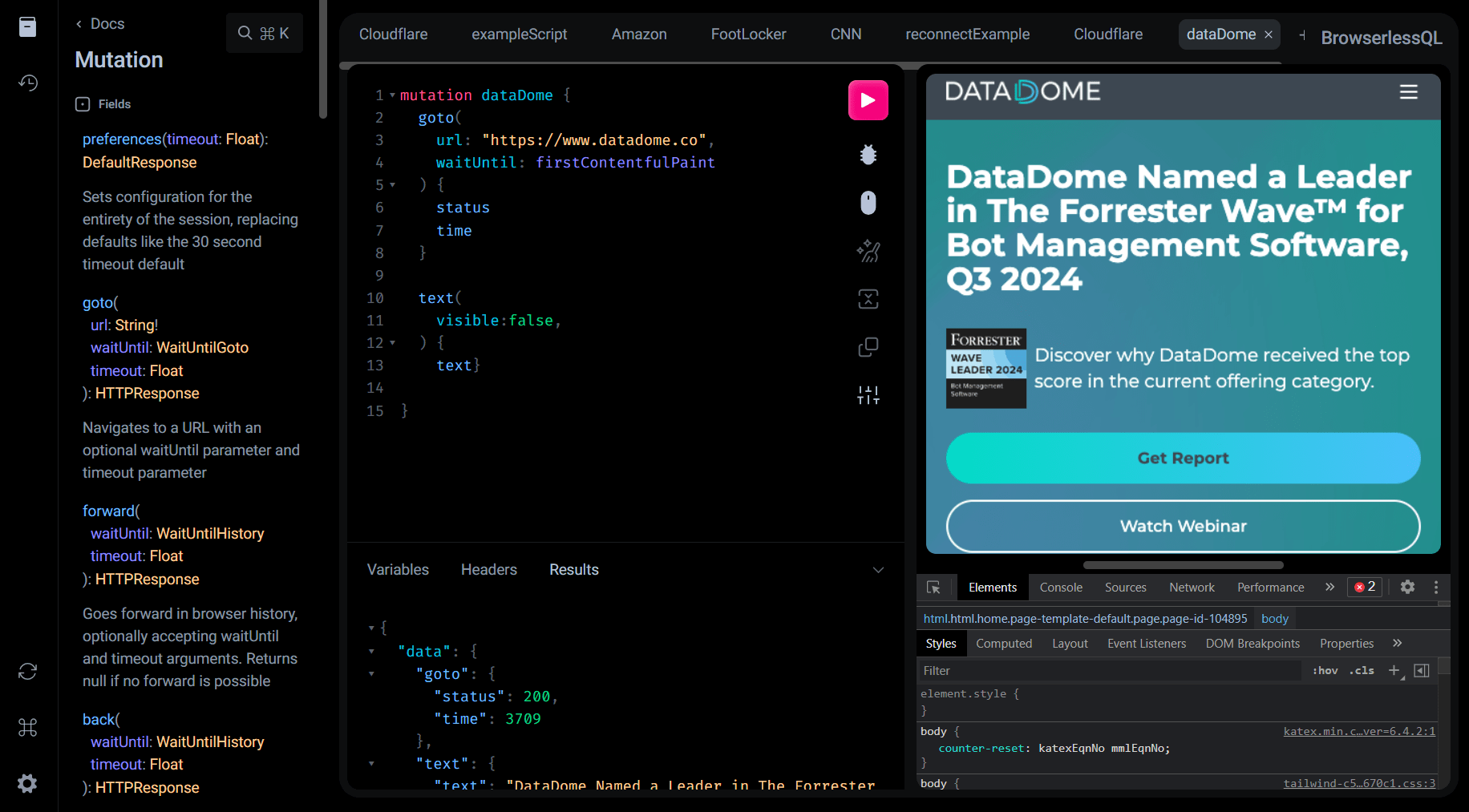Run the dataDome mutation with the play button
The image size is (1469, 812).
coord(868,100)
